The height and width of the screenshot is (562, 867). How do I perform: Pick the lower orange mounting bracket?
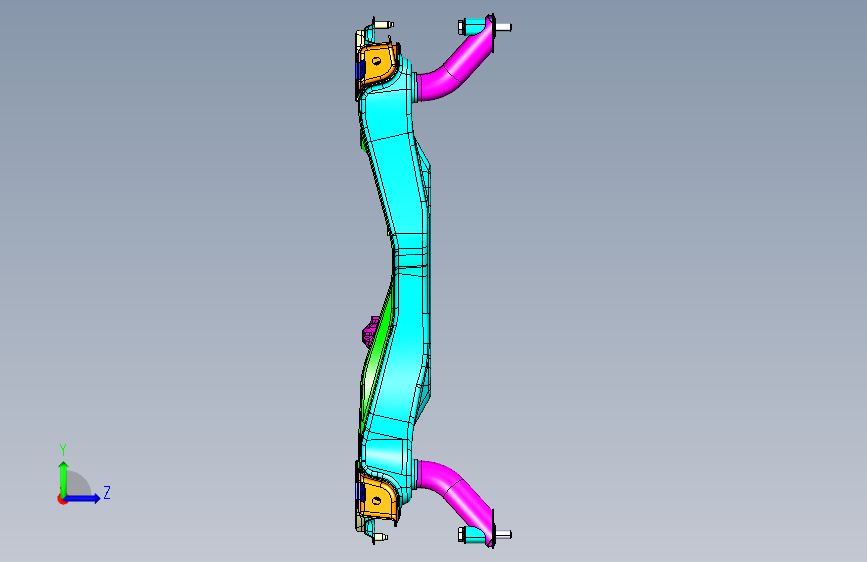[378, 499]
